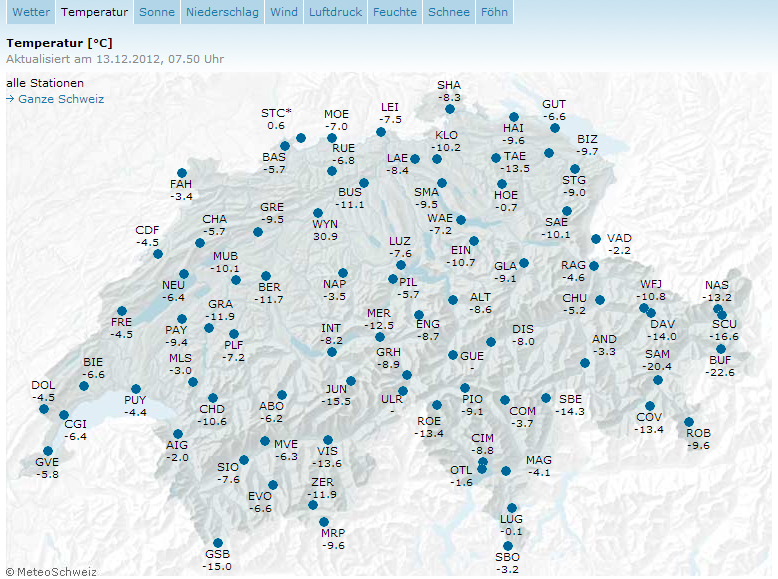Select the ALT station marker
778x579 pixels.
click(453, 300)
